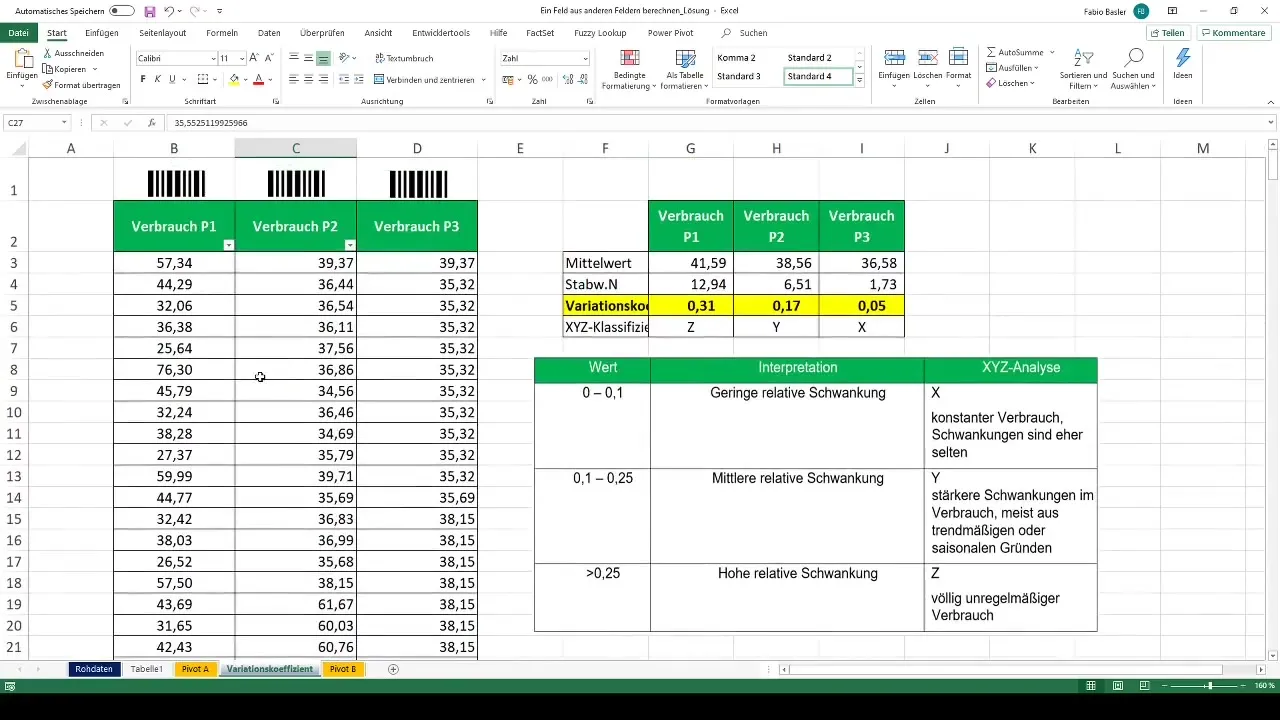Align text to the bottom
Image resolution: width=1280 pixels, height=720 pixels.
pyautogui.click(x=324, y=58)
